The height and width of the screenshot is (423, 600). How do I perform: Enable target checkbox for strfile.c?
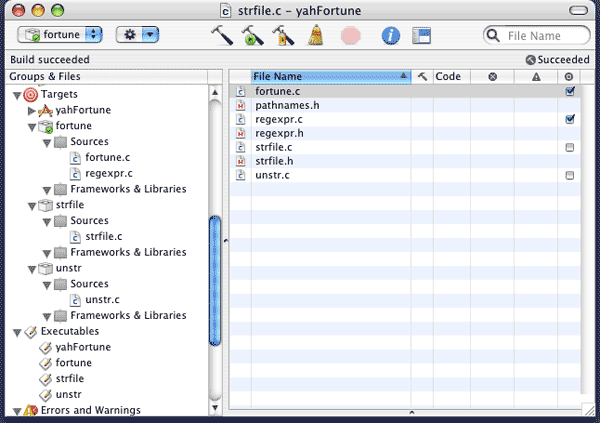(x=570, y=147)
